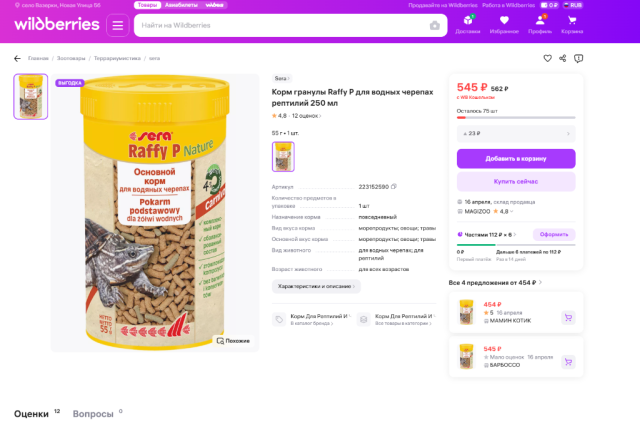Select the 55 г · 1 шт. variant thumbnail
Image resolution: width=640 pixels, height=425 pixels.
tap(283, 156)
